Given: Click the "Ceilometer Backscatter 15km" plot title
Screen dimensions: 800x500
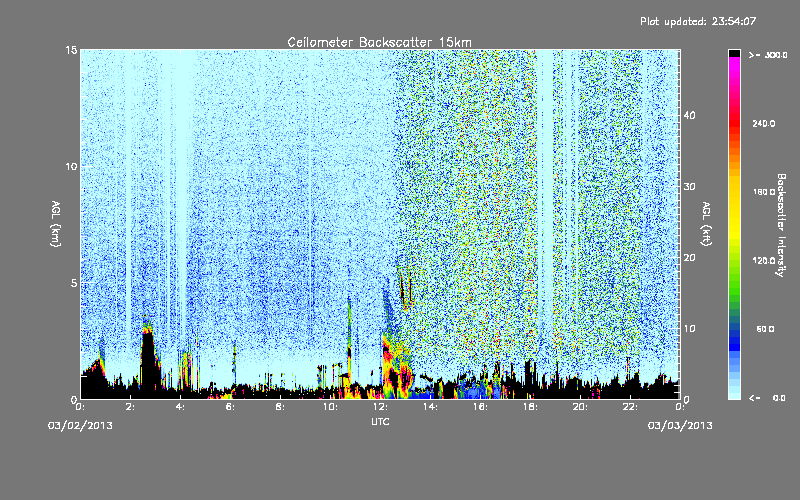Looking at the screenshot, I should (379, 42).
